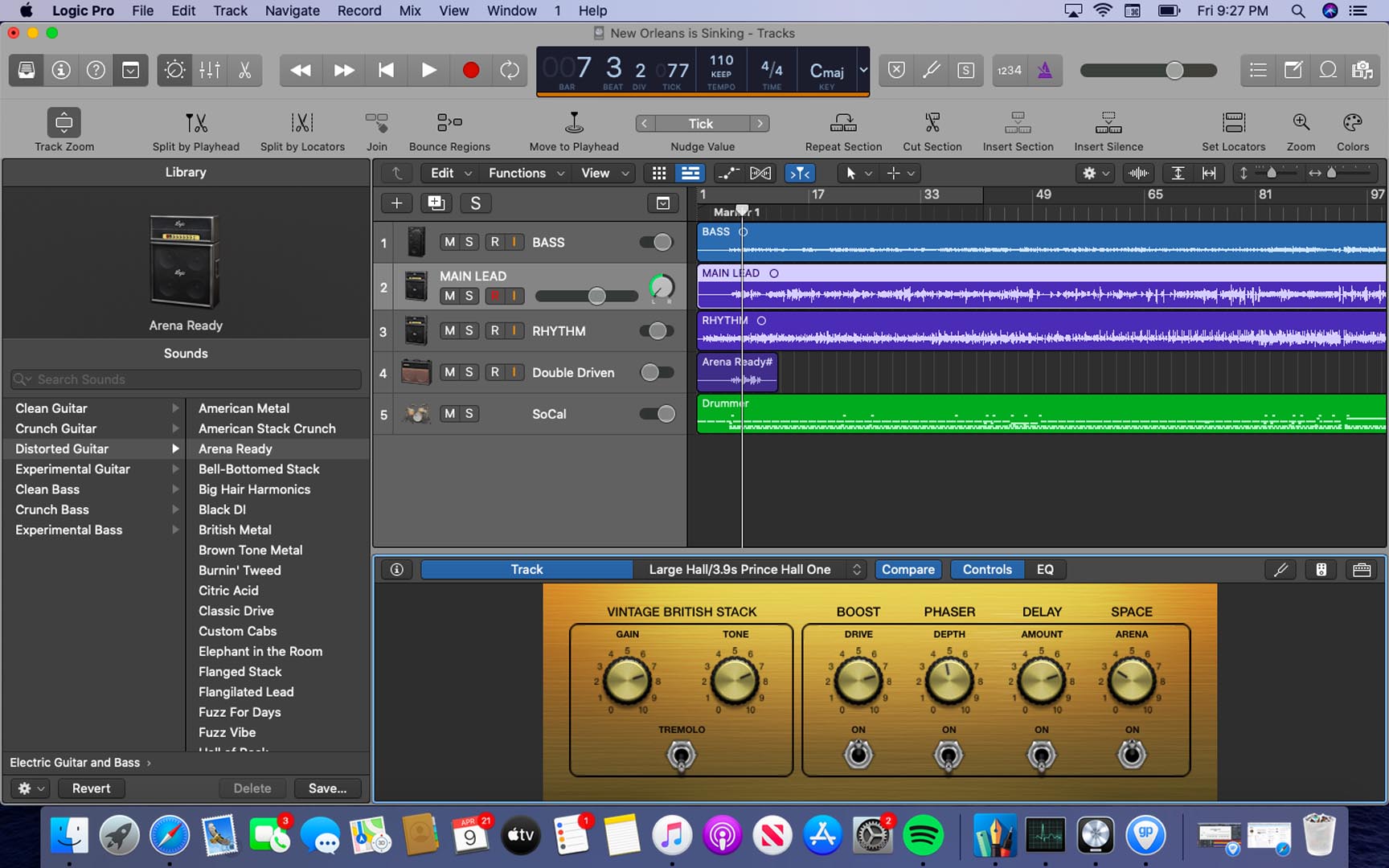
Task: Open the display mode arrow in LCD
Action: coord(863,70)
